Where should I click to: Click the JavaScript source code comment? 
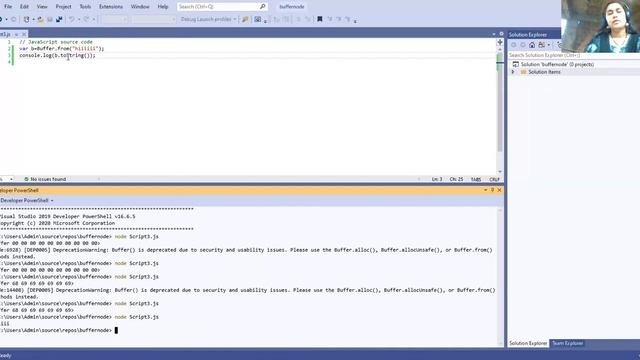(x=56, y=42)
